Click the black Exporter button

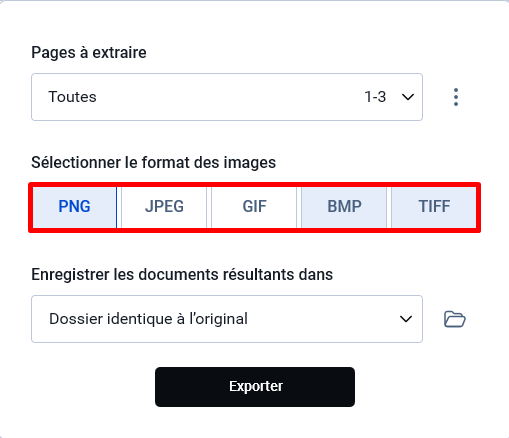pos(255,387)
